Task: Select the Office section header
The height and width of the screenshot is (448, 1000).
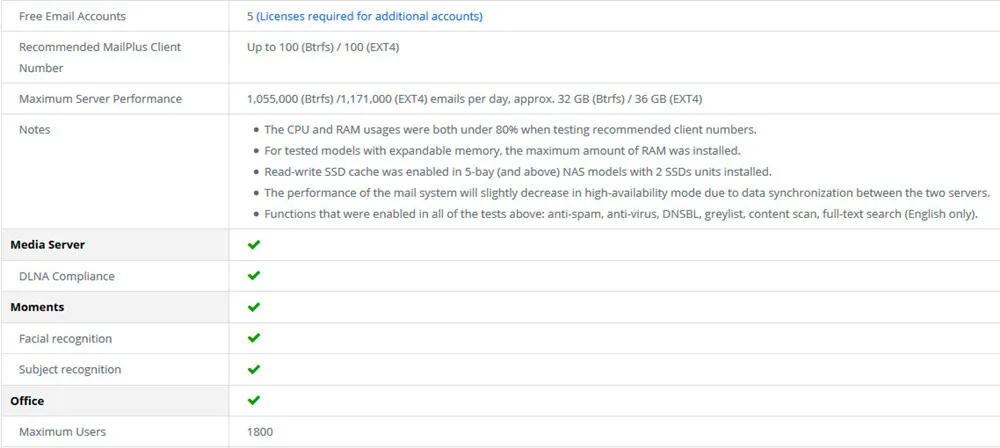Action: (x=27, y=401)
